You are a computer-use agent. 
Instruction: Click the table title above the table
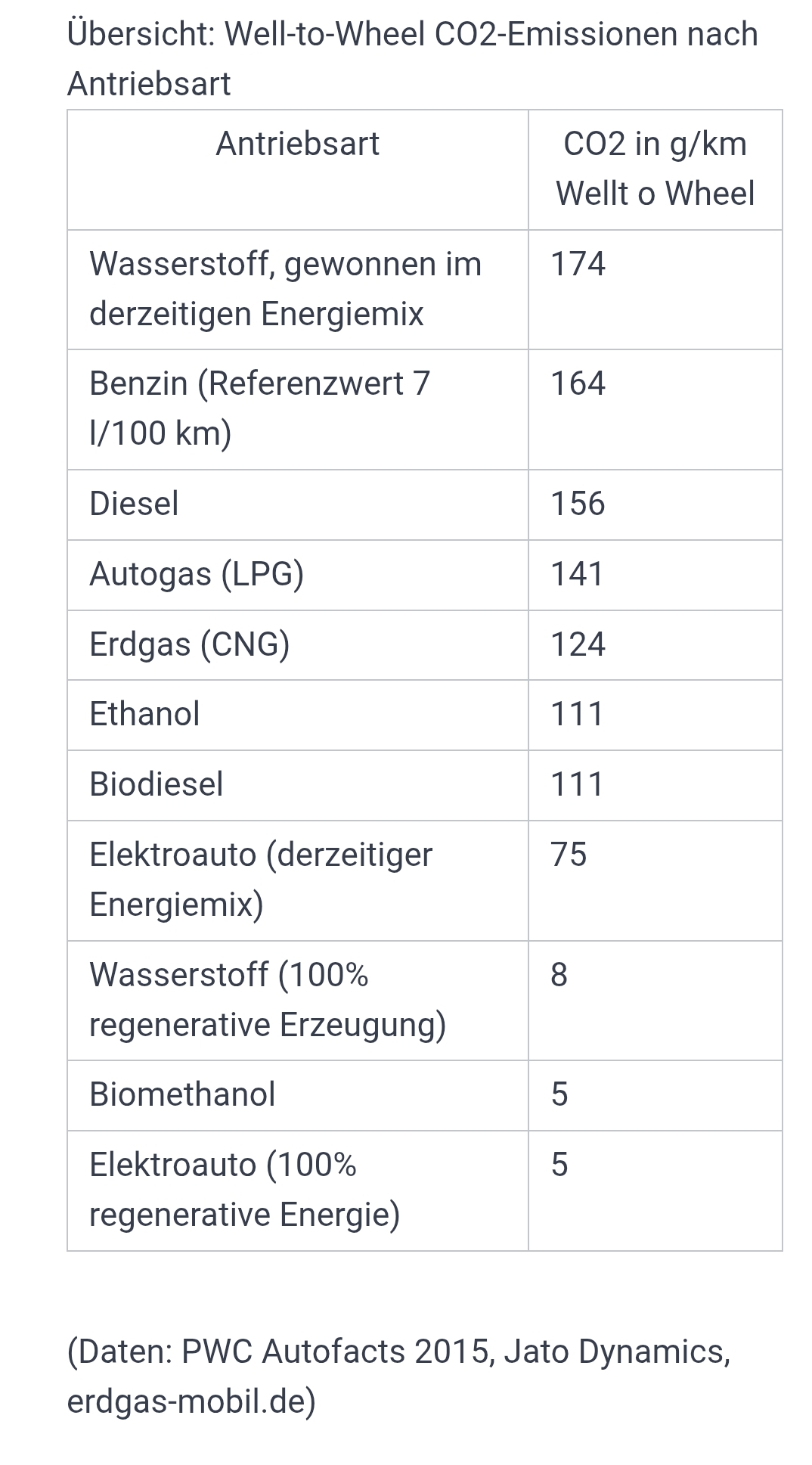(412, 58)
